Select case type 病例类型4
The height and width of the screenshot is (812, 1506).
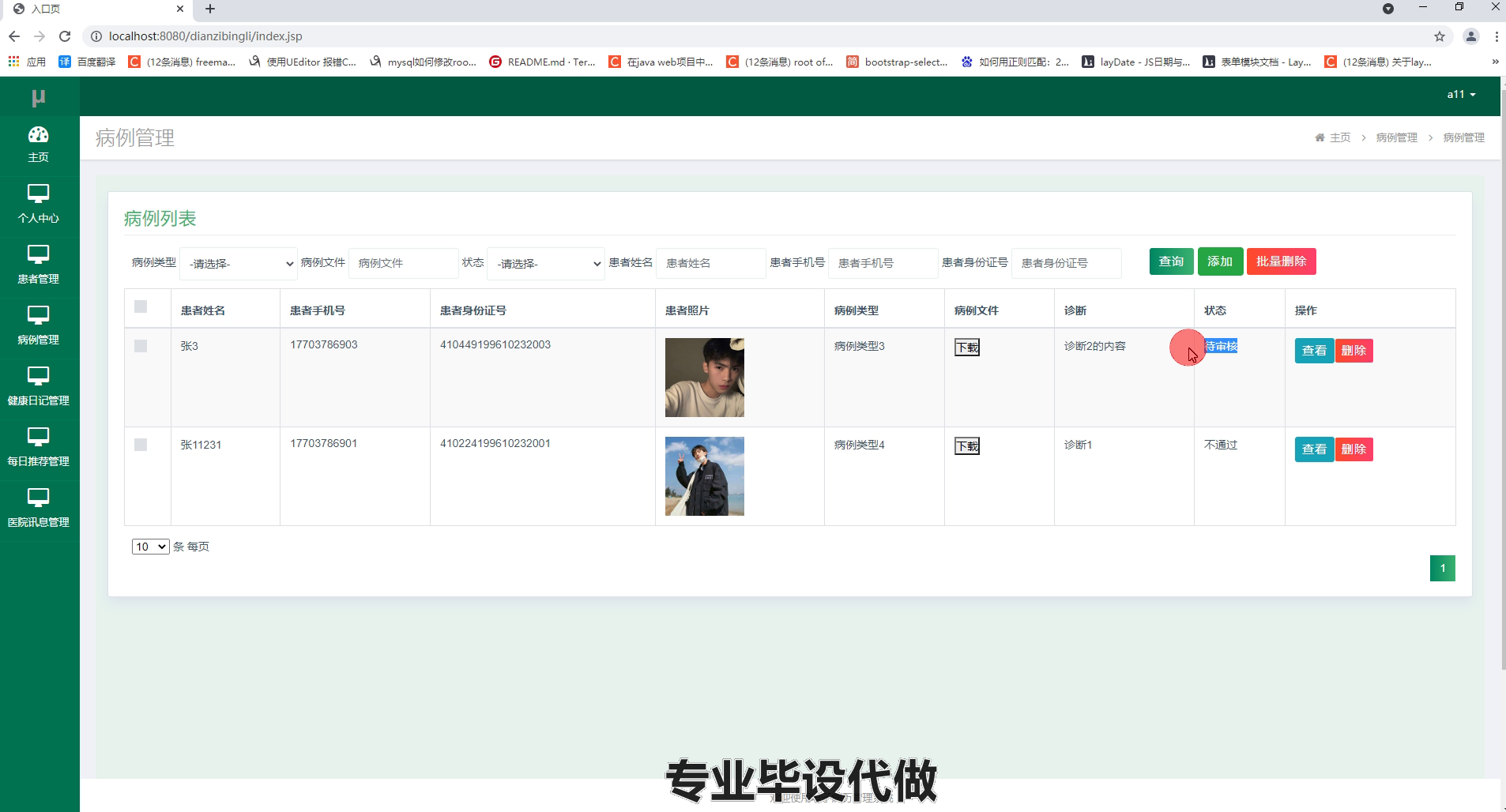[x=859, y=445]
